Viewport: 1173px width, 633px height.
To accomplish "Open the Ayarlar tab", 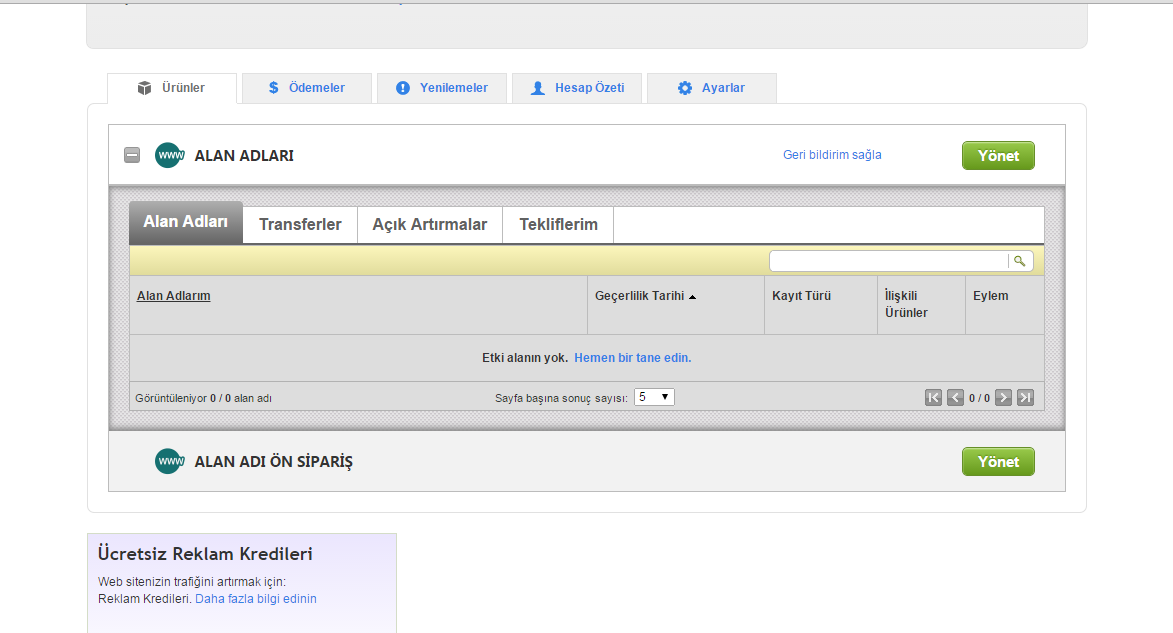I will point(711,88).
